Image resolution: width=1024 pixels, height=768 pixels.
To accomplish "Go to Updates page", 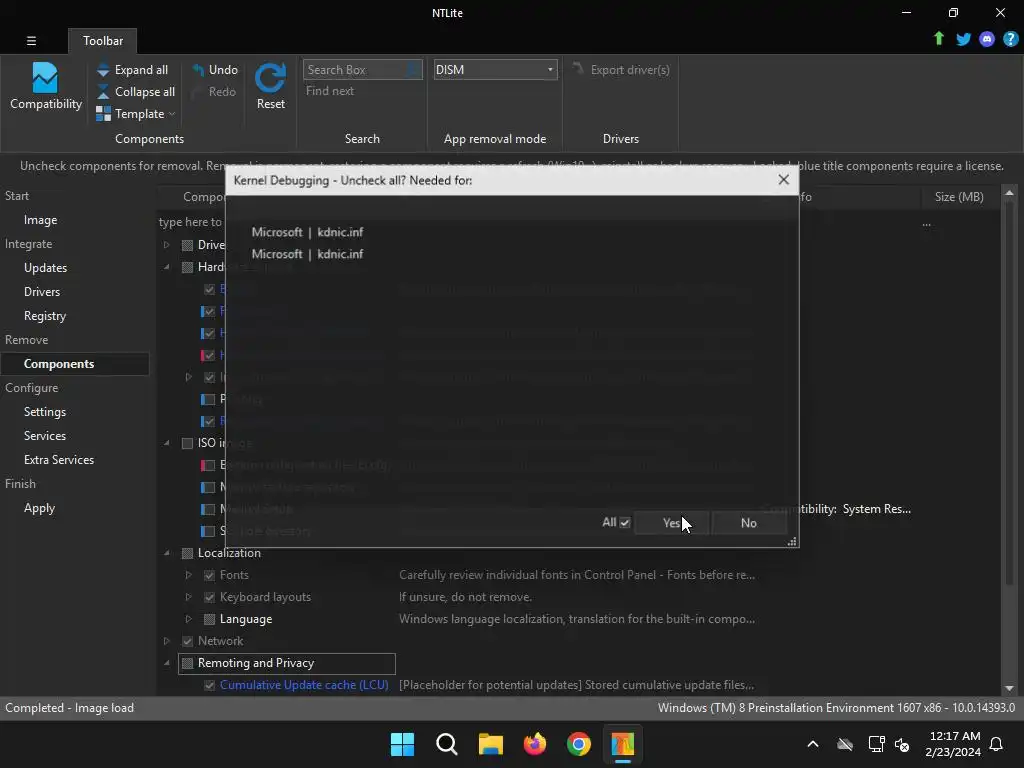I will [45, 268].
